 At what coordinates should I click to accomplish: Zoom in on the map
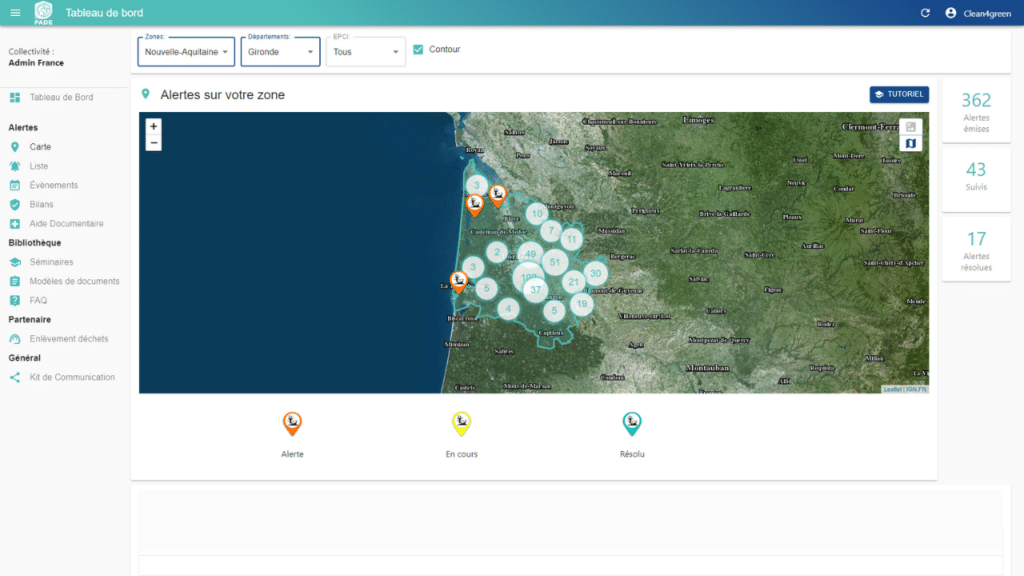pyautogui.click(x=153, y=127)
